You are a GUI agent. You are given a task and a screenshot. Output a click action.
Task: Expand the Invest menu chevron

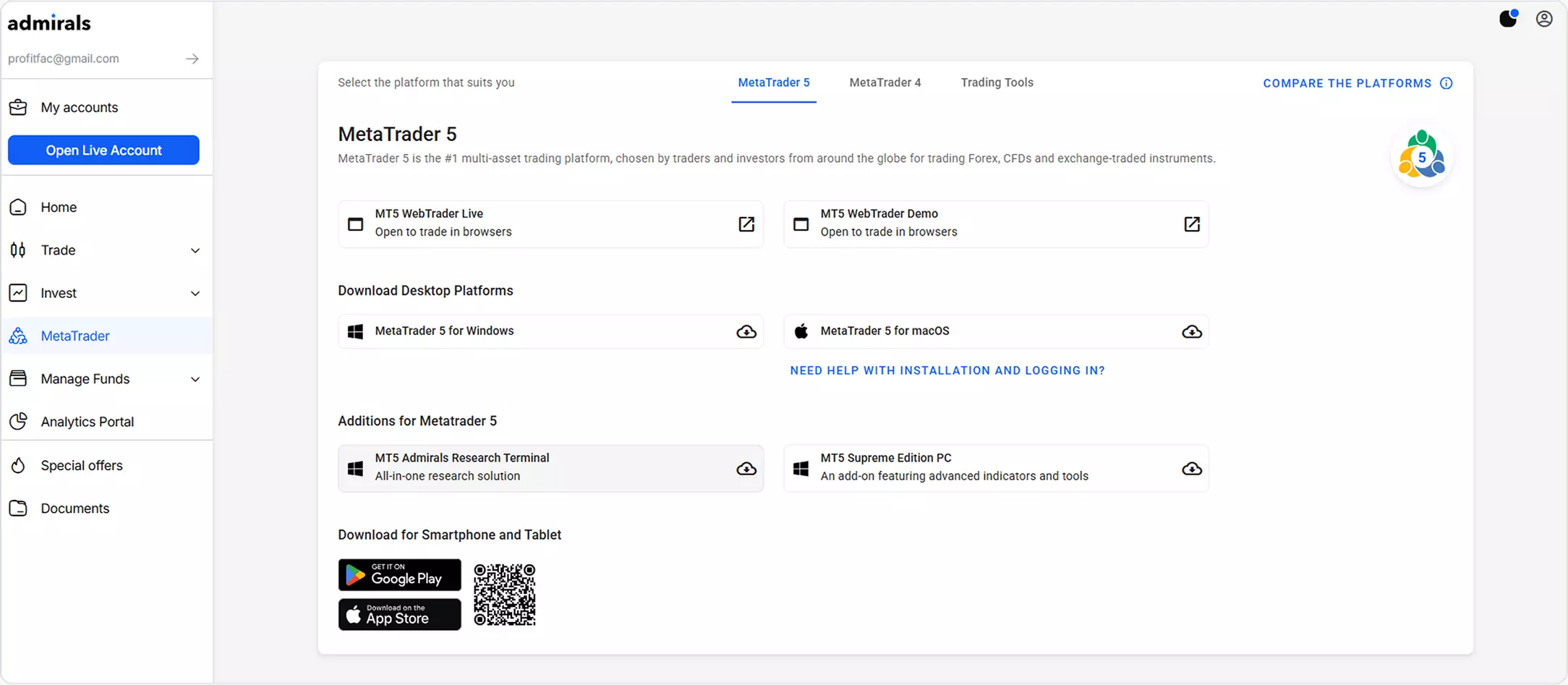(x=195, y=294)
